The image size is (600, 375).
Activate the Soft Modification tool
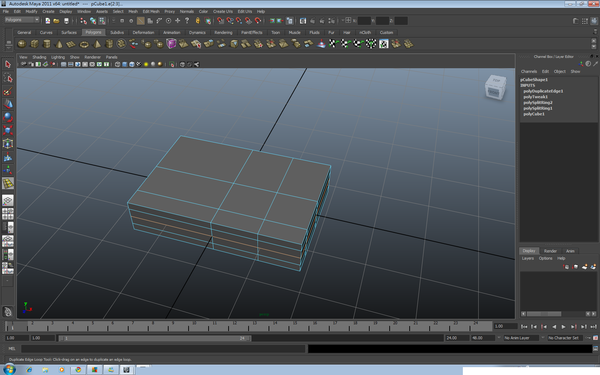tap(8, 157)
